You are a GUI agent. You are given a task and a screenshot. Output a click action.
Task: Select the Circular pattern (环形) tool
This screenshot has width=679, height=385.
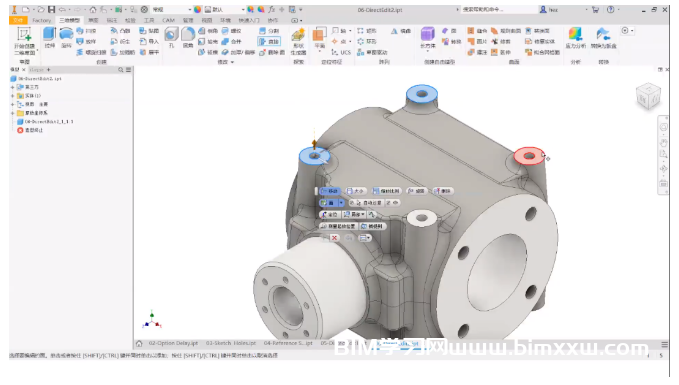367,42
